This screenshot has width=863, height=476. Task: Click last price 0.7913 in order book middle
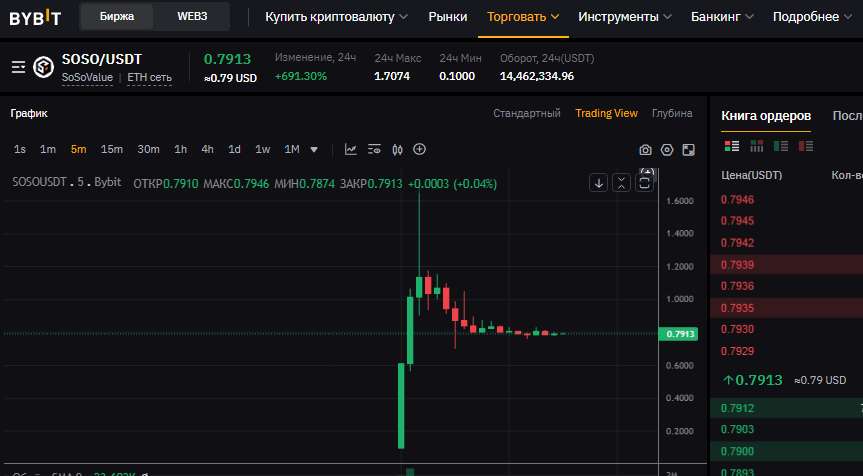(752, 380)
